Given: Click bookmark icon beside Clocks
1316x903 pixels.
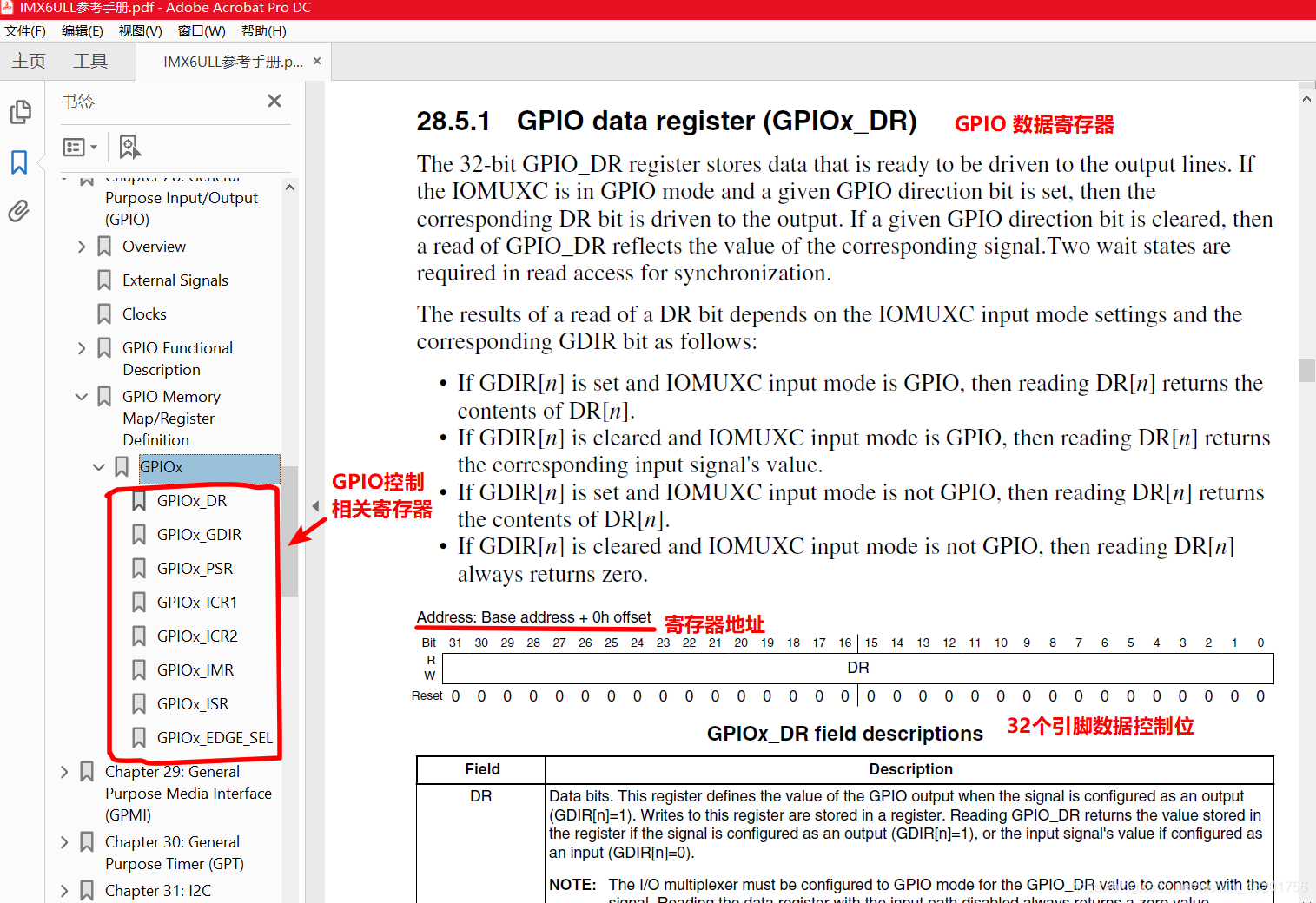Looking at the screenshot, I should pyautogui.click(x=104, y=314).
